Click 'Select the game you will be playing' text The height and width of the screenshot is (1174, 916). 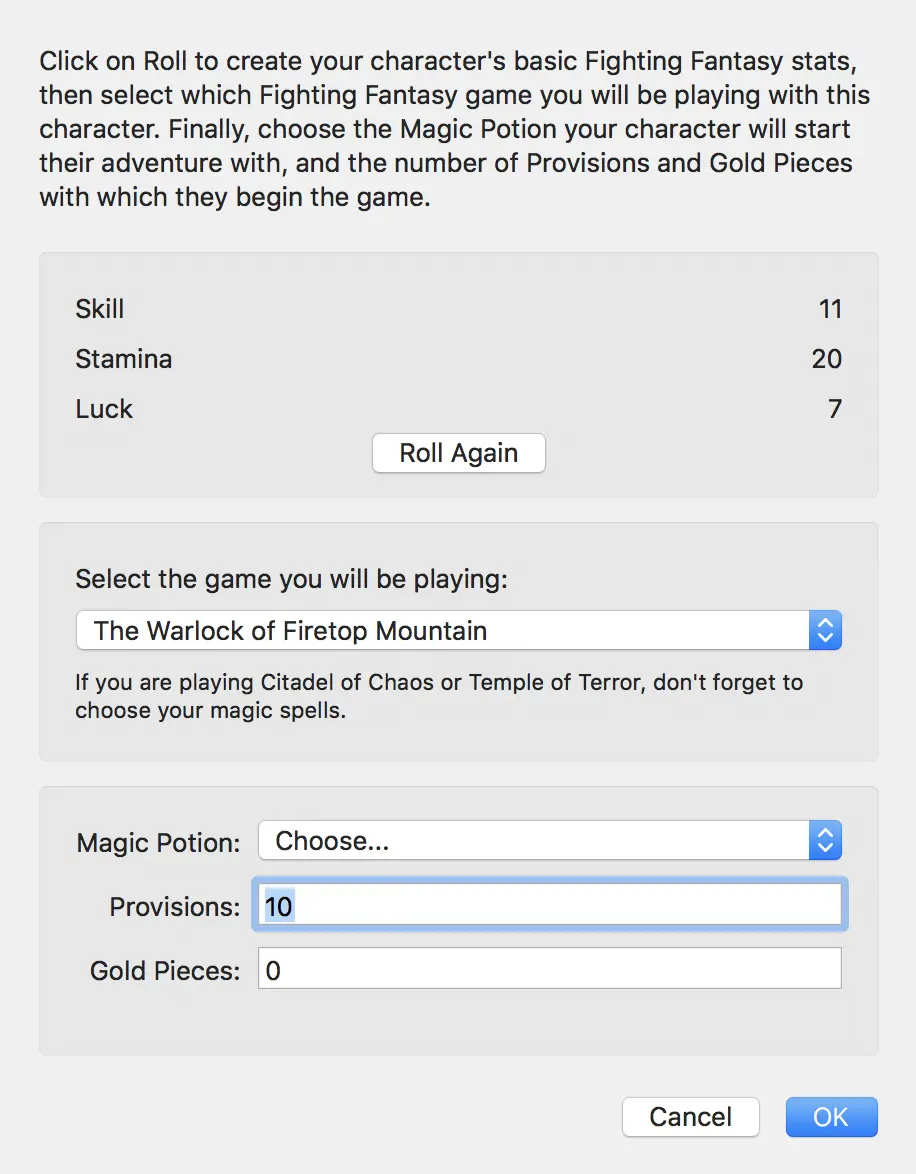coord(291,580)
